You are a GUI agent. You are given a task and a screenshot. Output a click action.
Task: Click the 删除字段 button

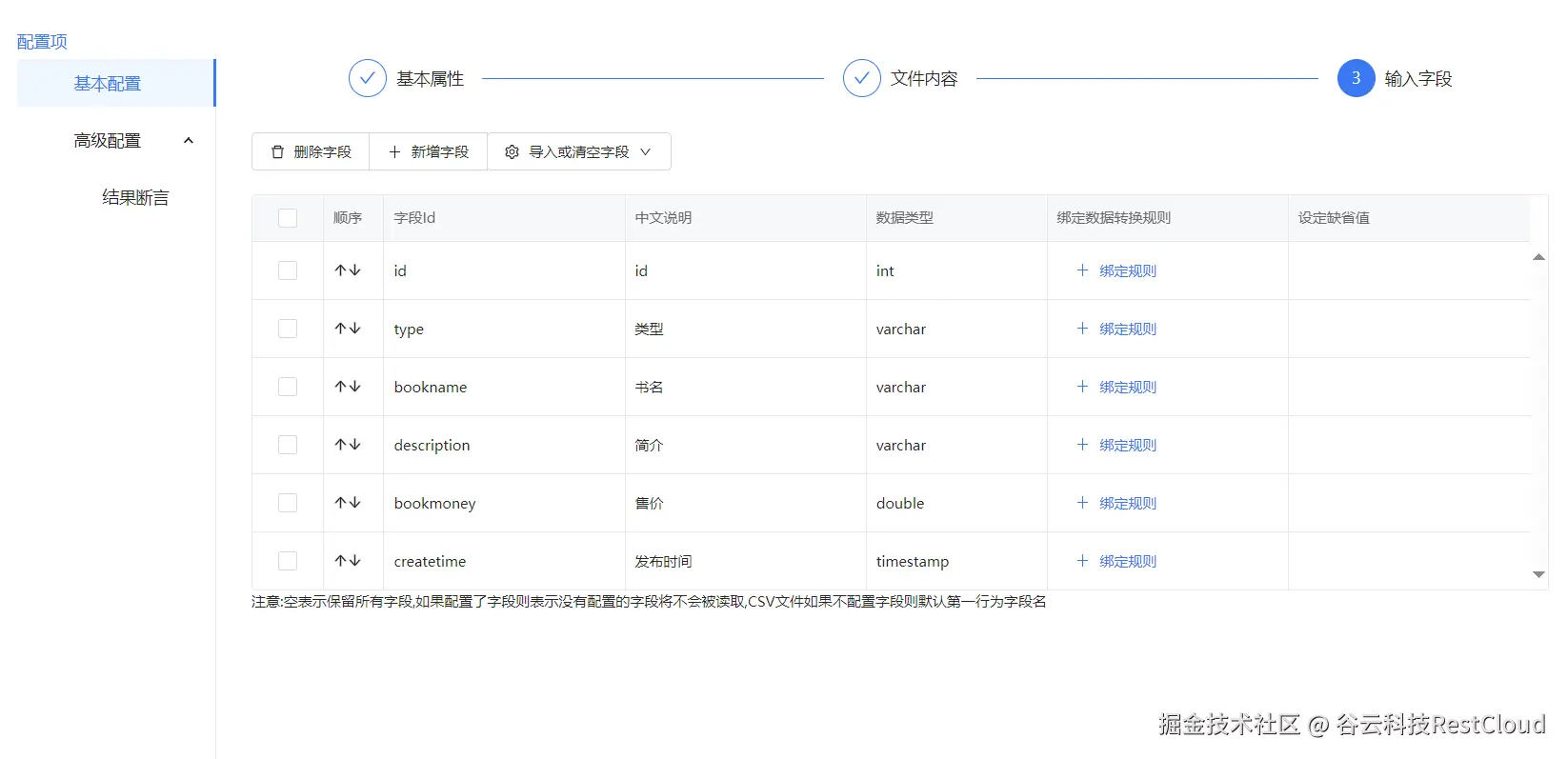(311, 151)
